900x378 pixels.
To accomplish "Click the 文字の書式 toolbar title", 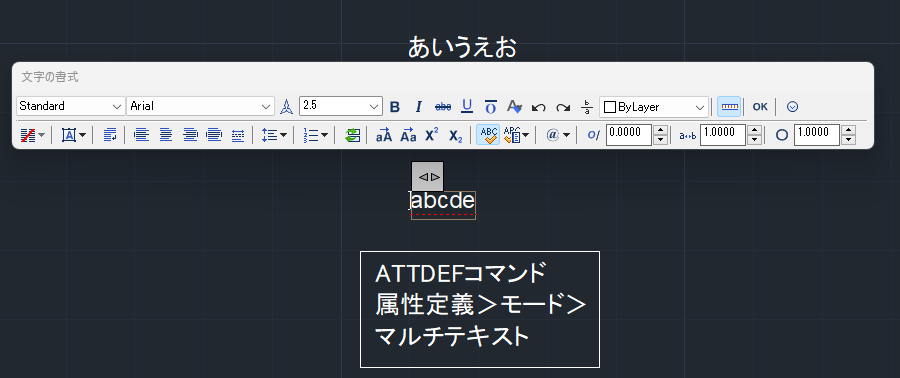I will coord(50,77).
